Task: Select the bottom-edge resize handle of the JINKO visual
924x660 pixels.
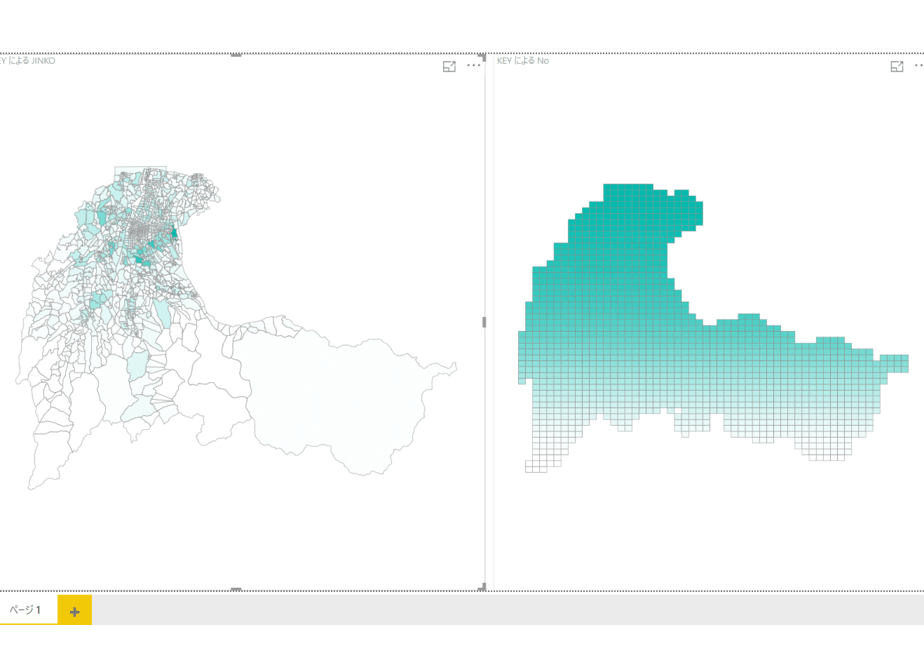Action: tap(236, 589)
